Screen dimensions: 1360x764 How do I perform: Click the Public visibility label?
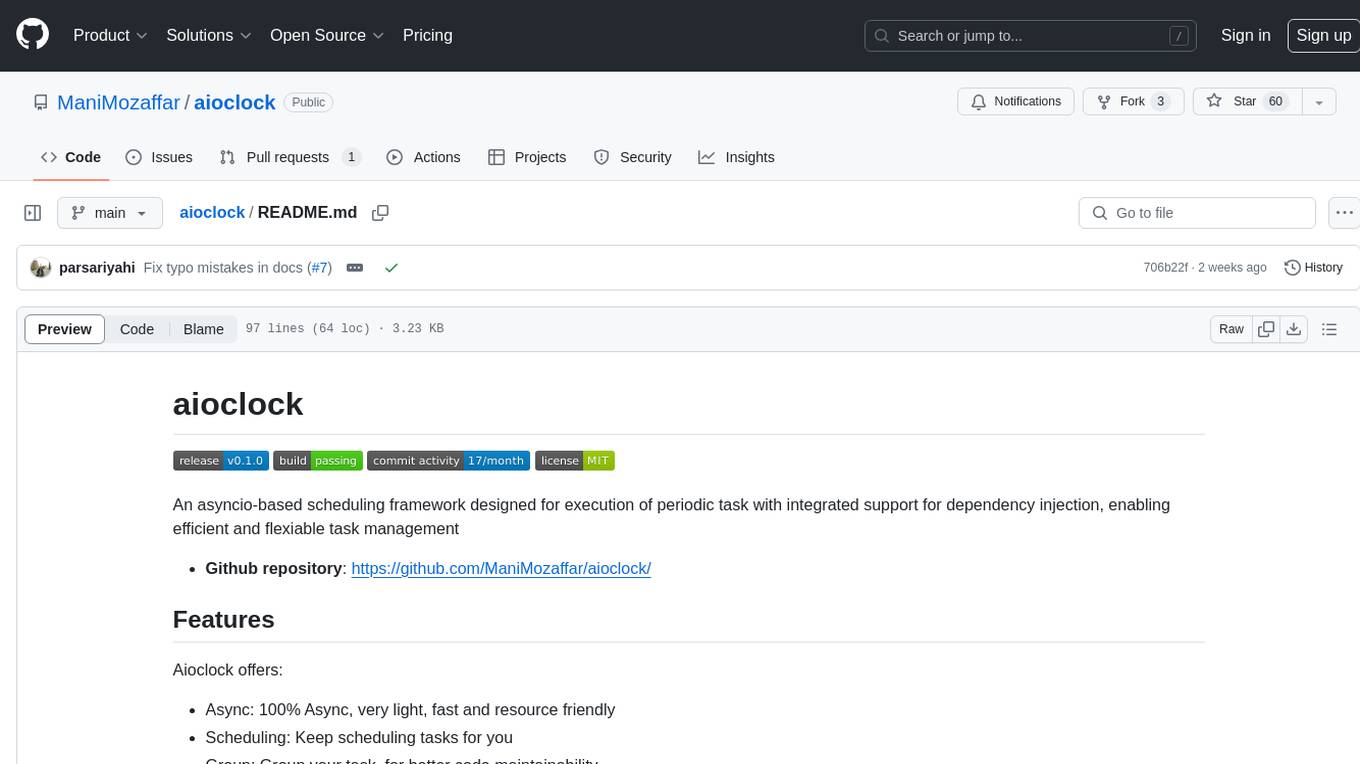pos(308,102)
